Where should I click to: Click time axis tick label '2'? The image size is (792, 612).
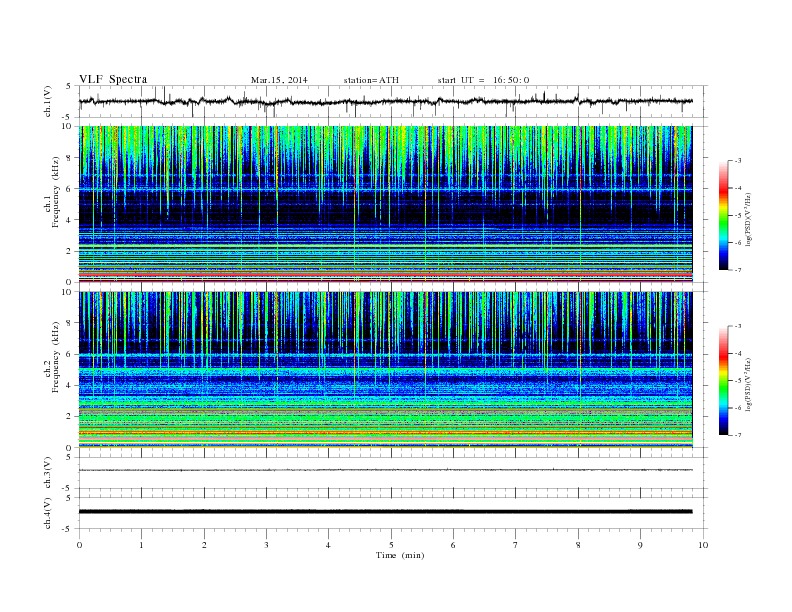204,545
